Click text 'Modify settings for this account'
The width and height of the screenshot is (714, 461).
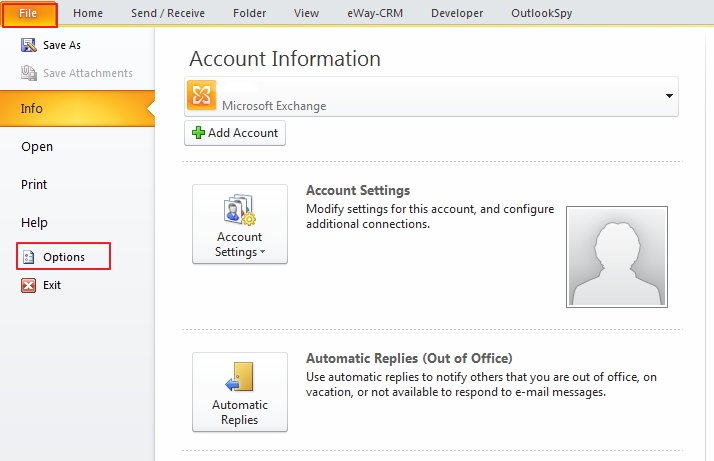click(390, 209)
